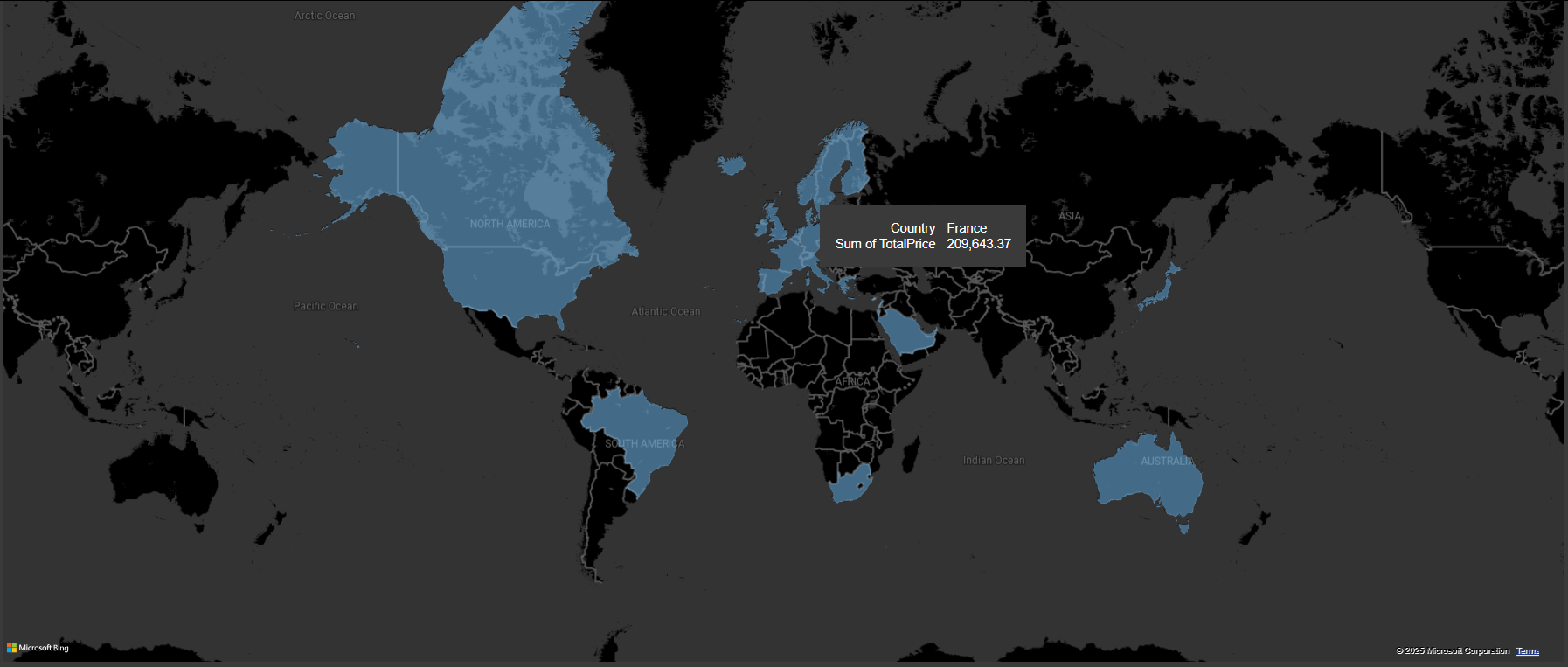Screen dimensions: 1568x667
Task: Select highlighted South Africa on the map
Action: pos(850,485)
